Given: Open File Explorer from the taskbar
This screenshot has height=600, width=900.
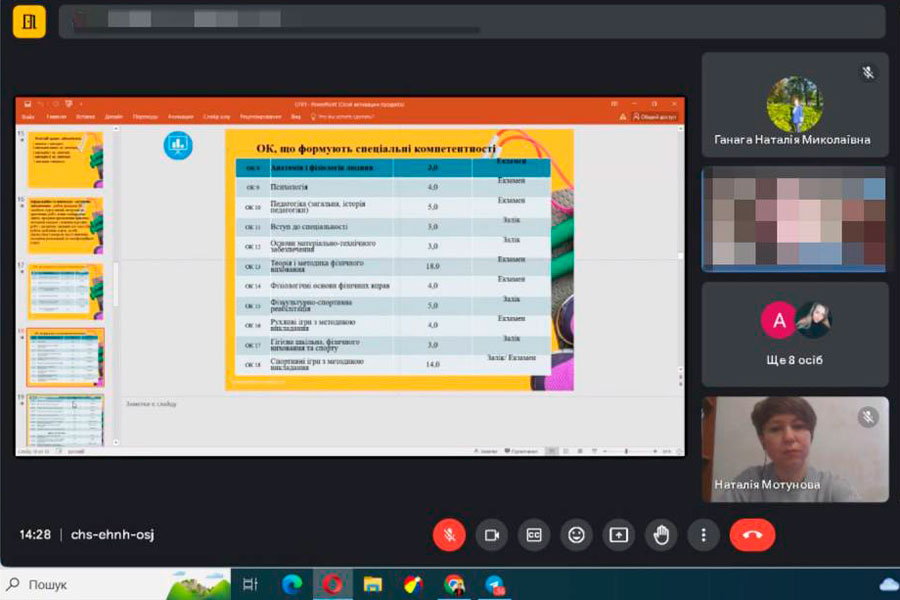Looking at the screenshot, I should click(373, 584).
